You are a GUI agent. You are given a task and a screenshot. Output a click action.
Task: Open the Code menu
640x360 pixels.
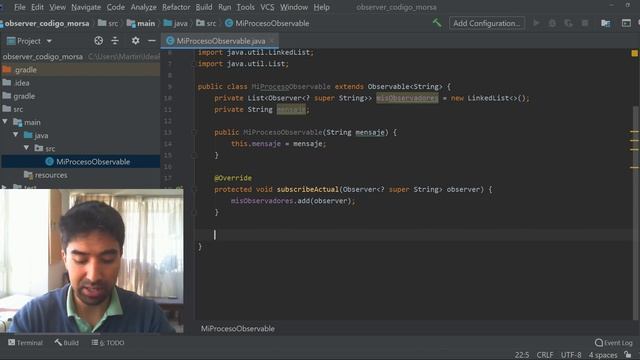pyautogui.click(x=116, y=7)
